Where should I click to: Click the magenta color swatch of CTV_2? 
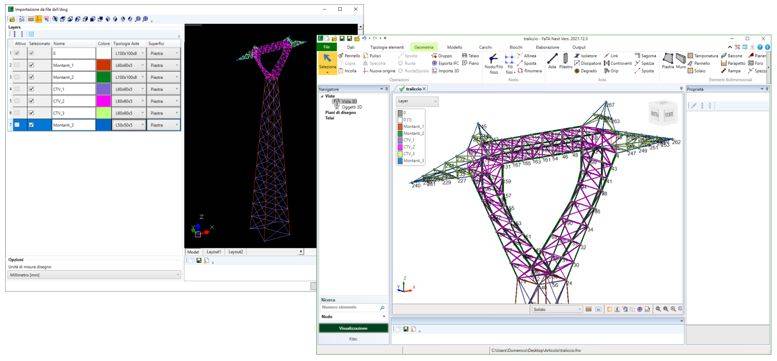click(104, 101)
